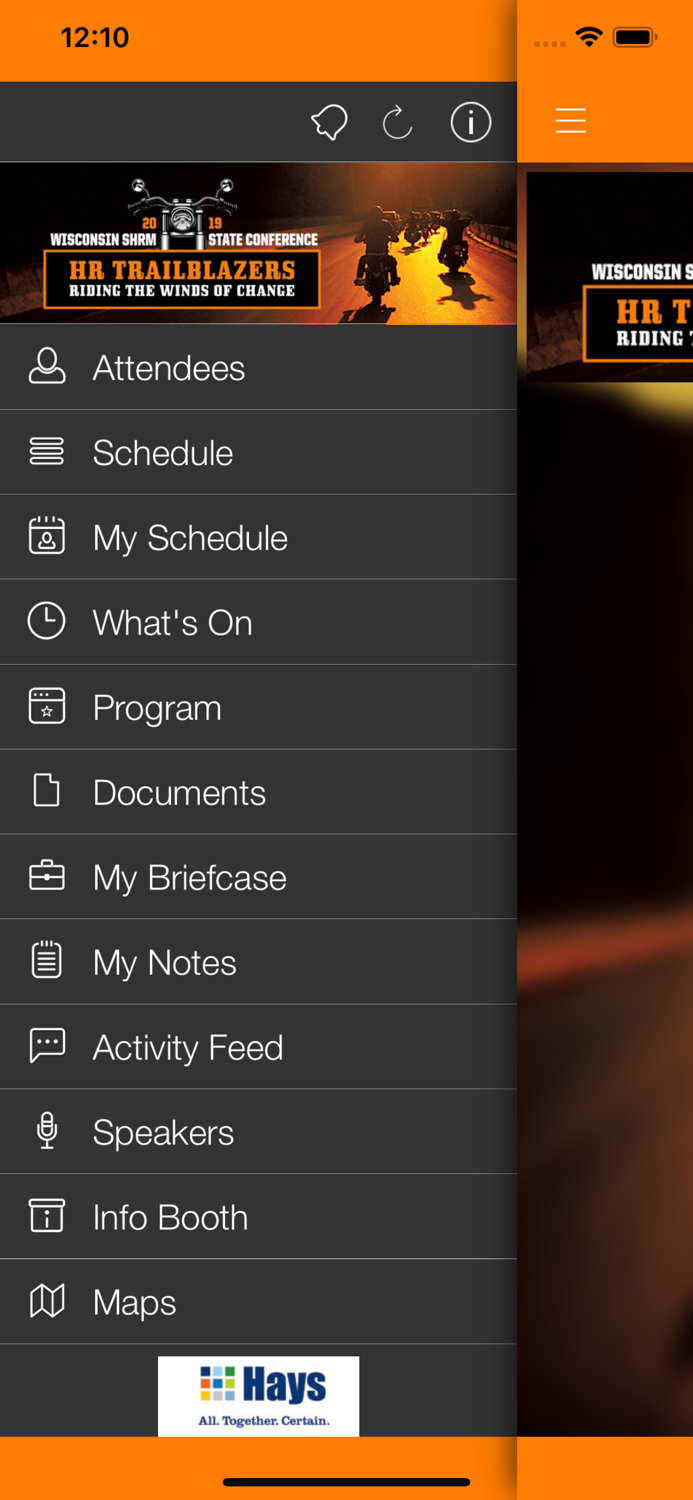Open My Notes
The width and height of the screenshot is (693, 1500).
(165, 963)
